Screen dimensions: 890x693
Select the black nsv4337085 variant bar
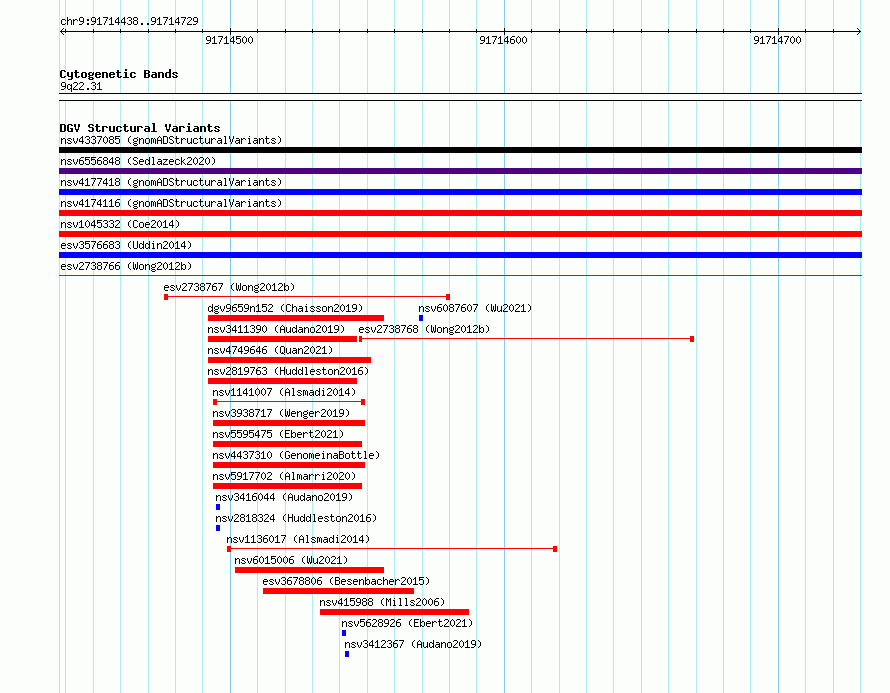pos(460,150)
